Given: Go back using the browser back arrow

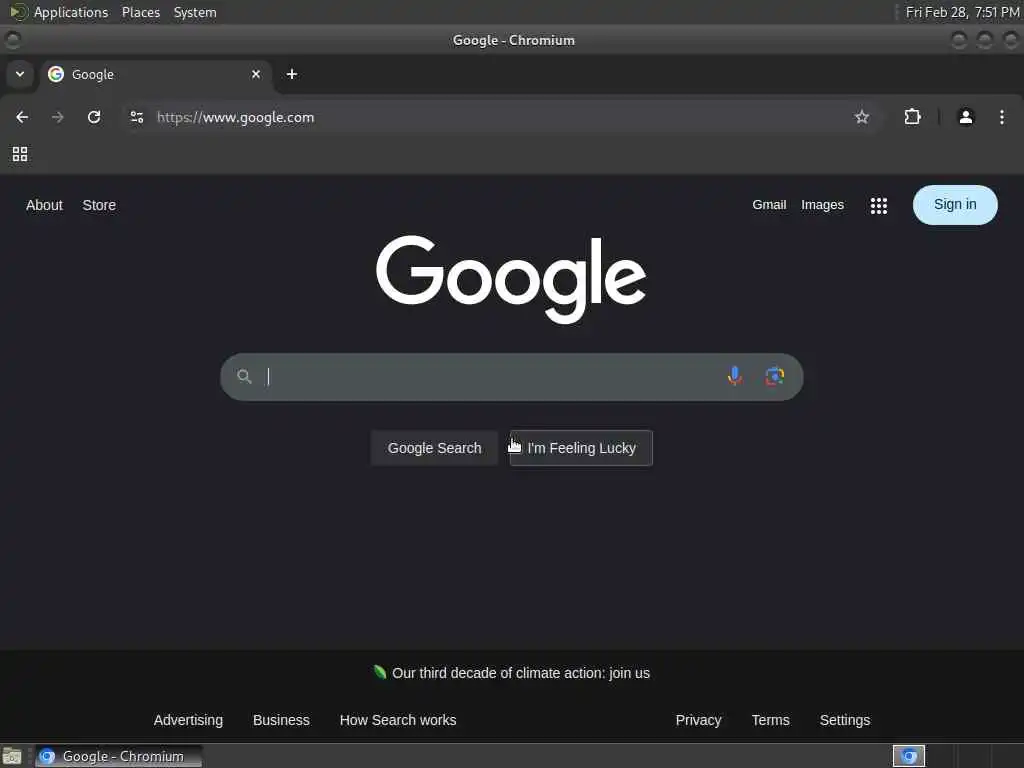Looking at the screenshot, I should point(22,118).
